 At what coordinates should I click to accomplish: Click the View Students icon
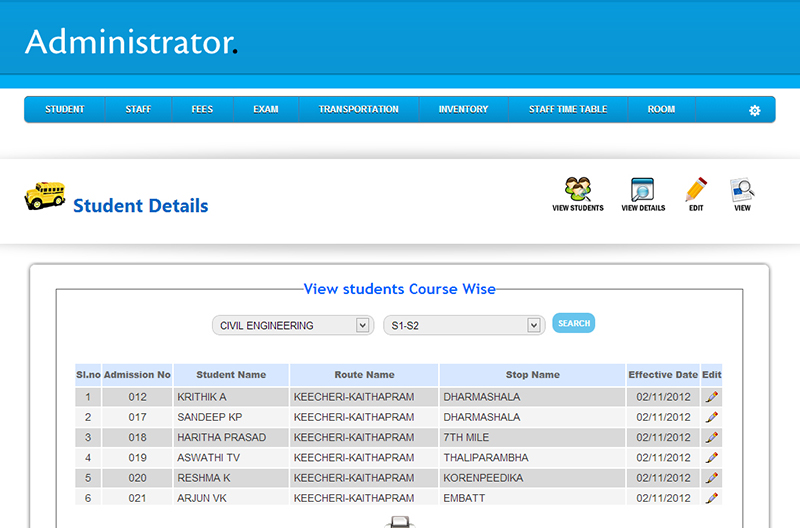(578, 190)
